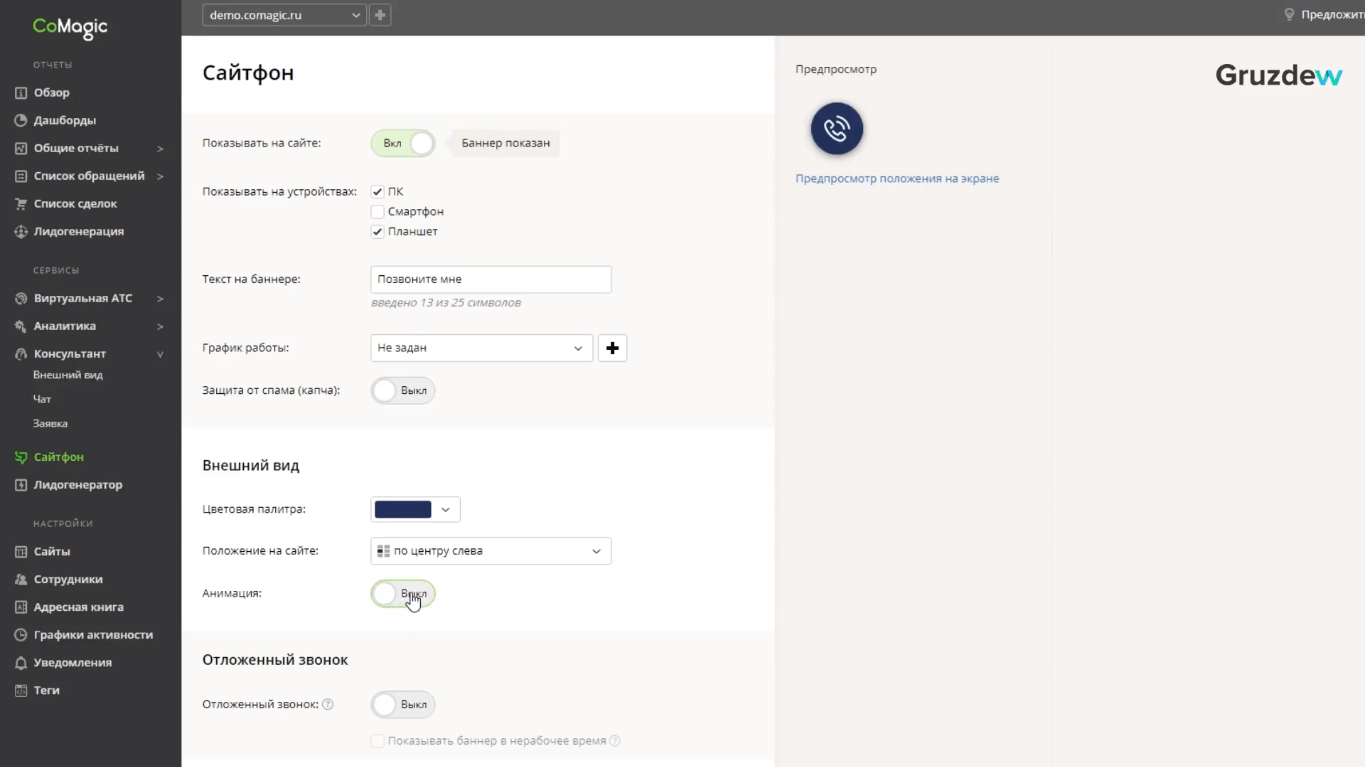Screen dimensions: 1365x767
Task: Click the Теги icon
Action: 21,691
